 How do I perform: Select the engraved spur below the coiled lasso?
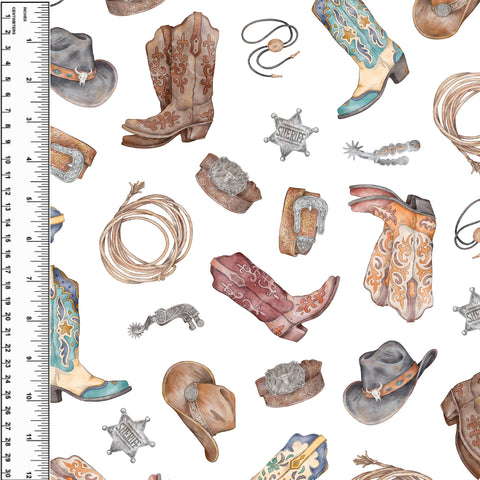pos(166,320)
